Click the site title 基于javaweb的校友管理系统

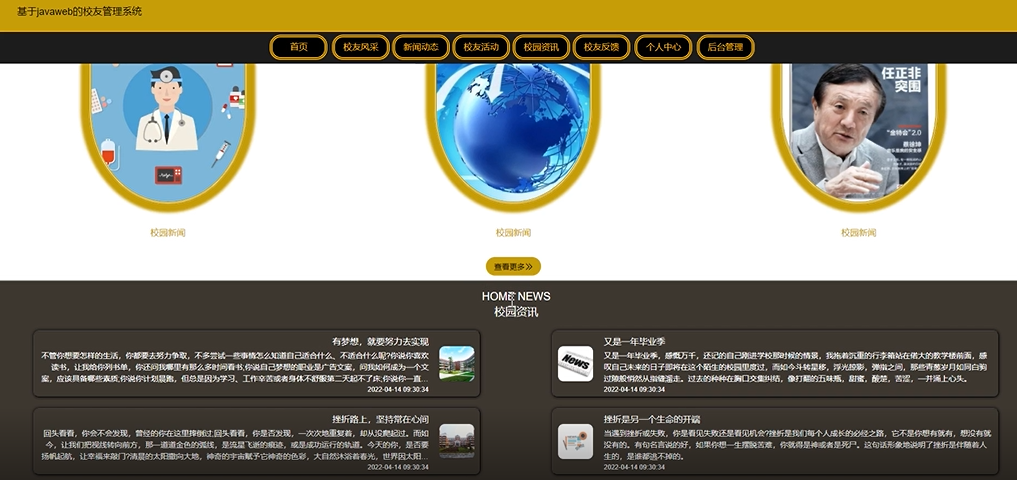click(x=79, y=12)
